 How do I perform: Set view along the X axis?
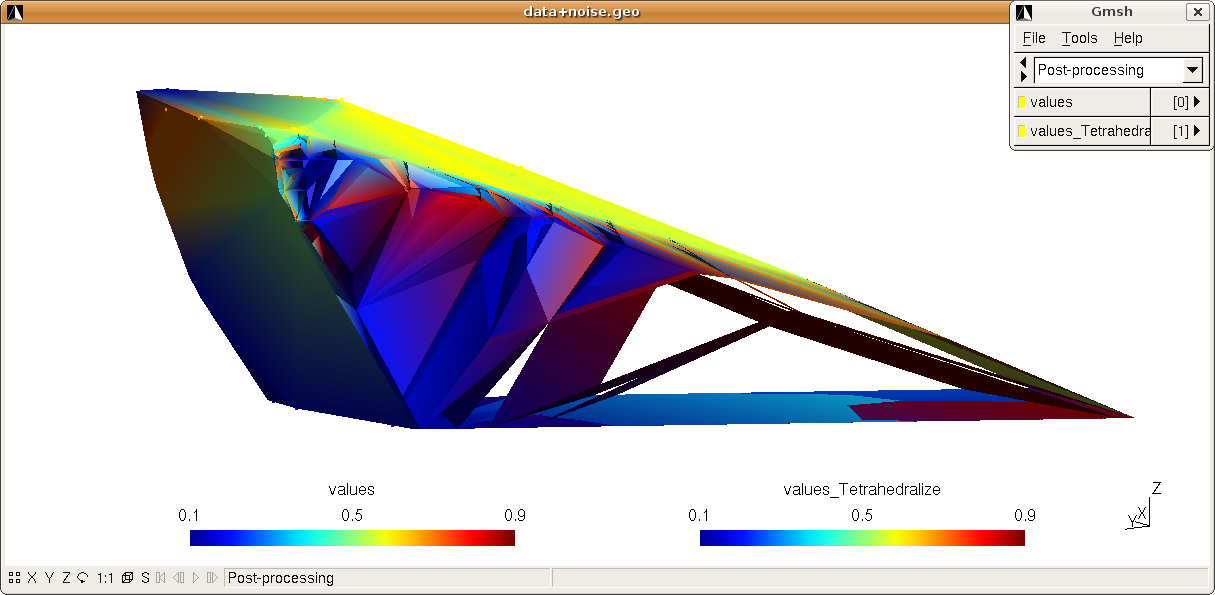pyautogui.click(x=32, y=578)
